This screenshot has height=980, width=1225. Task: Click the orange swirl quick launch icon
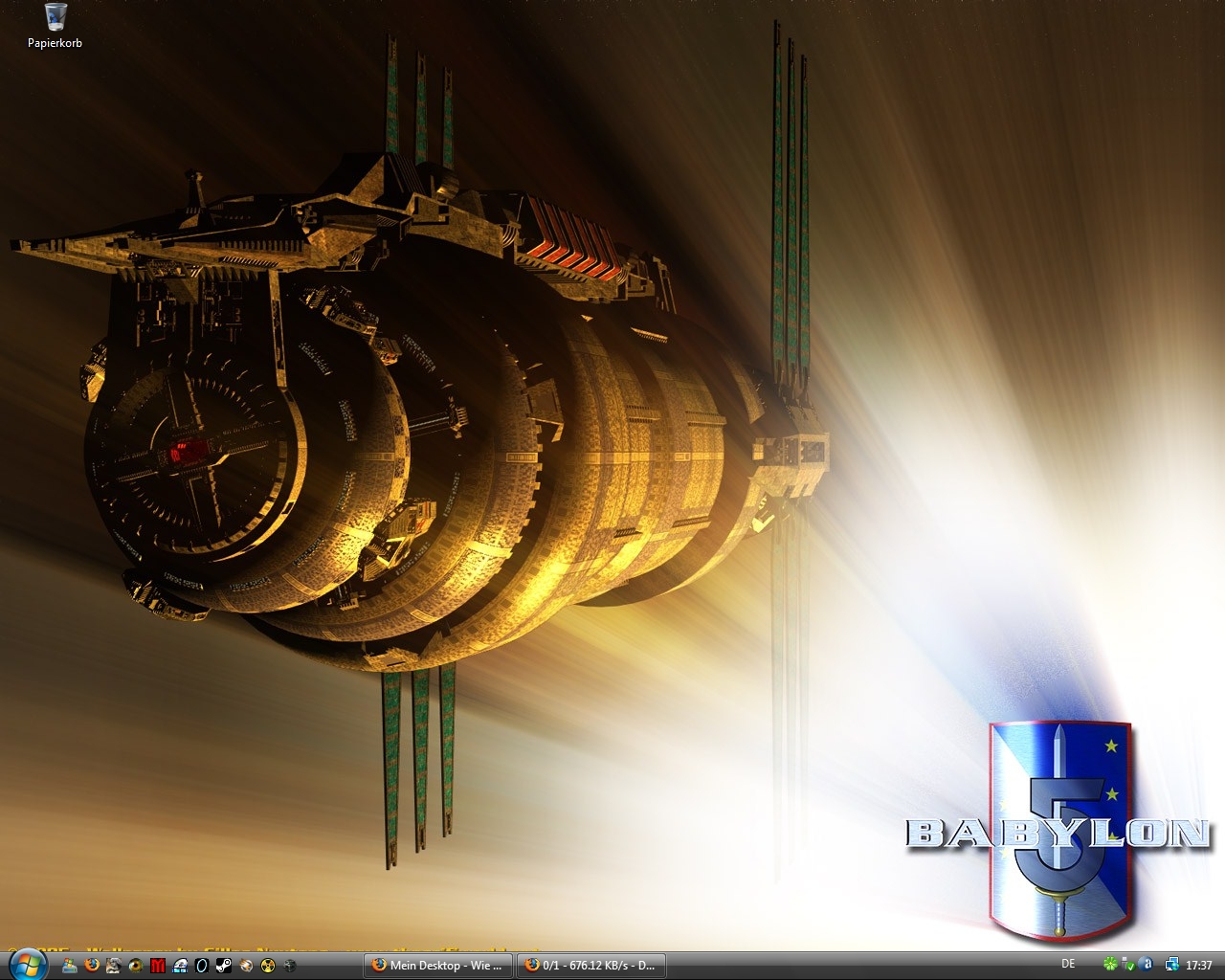point(246,966)
